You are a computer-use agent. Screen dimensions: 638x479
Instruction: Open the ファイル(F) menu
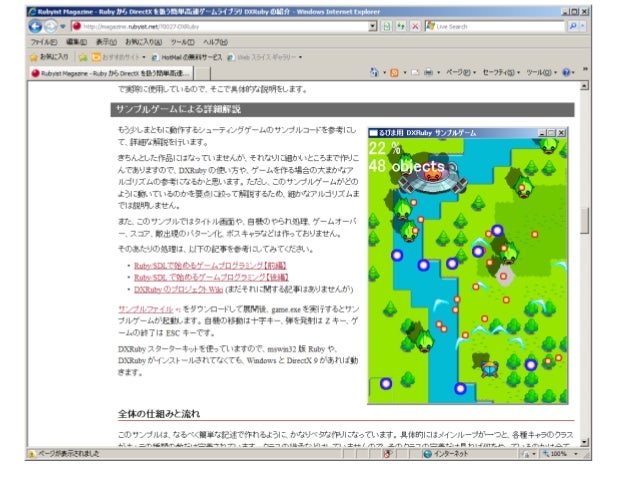[44, 42]
